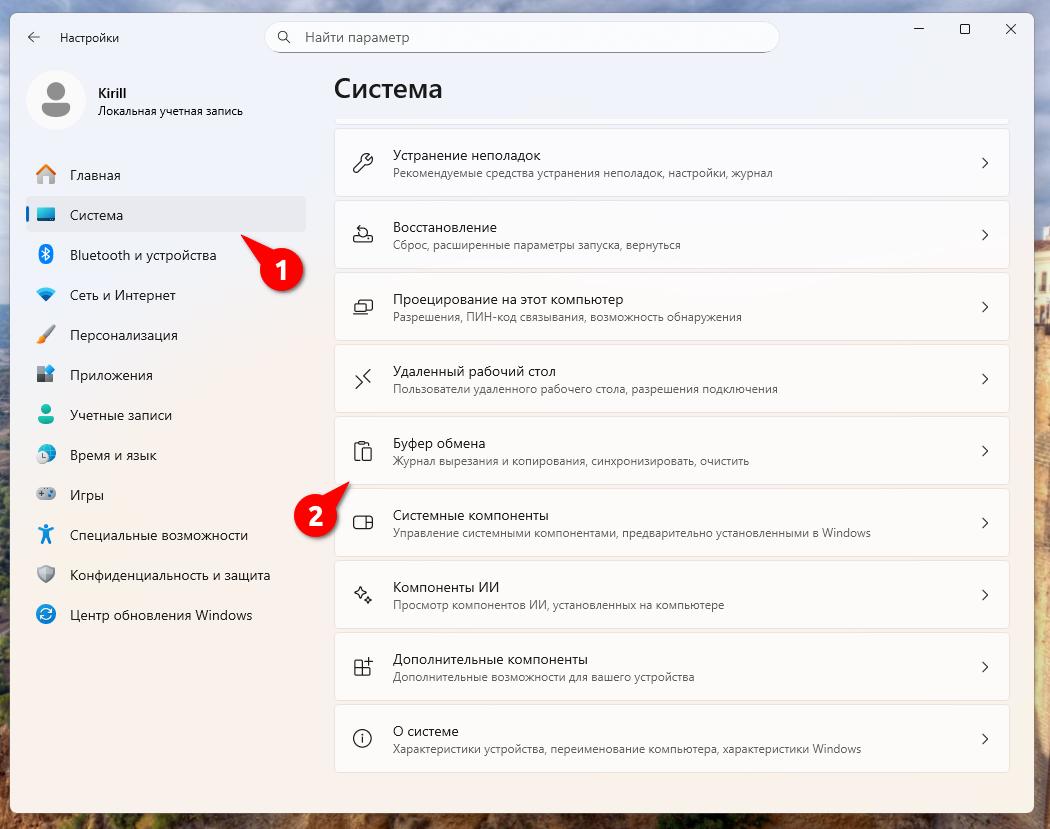Expand the Дополнительные компоненты row chevron
Image resolution: width=1050 pixels, height=829 pixels.
(985, 667)
